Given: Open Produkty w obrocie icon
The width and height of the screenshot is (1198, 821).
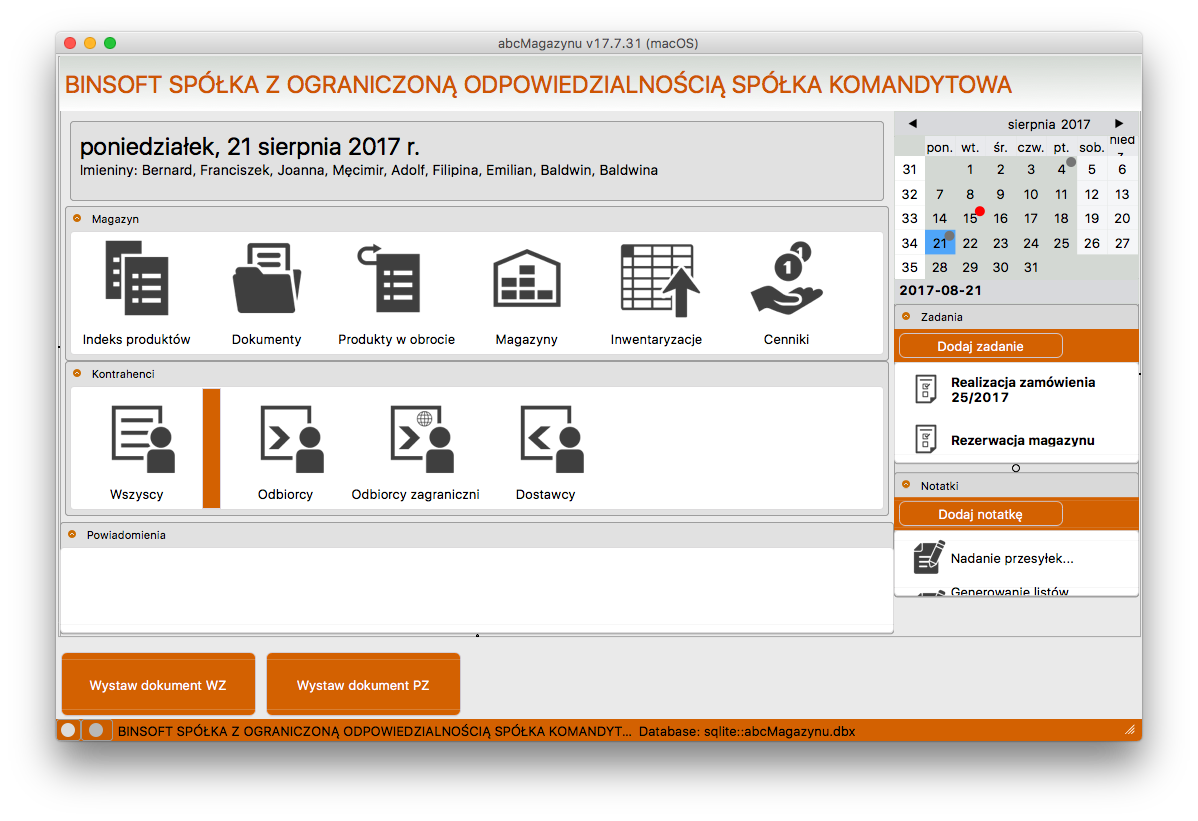Looking at the screenshot, I should tap(396, 280).
